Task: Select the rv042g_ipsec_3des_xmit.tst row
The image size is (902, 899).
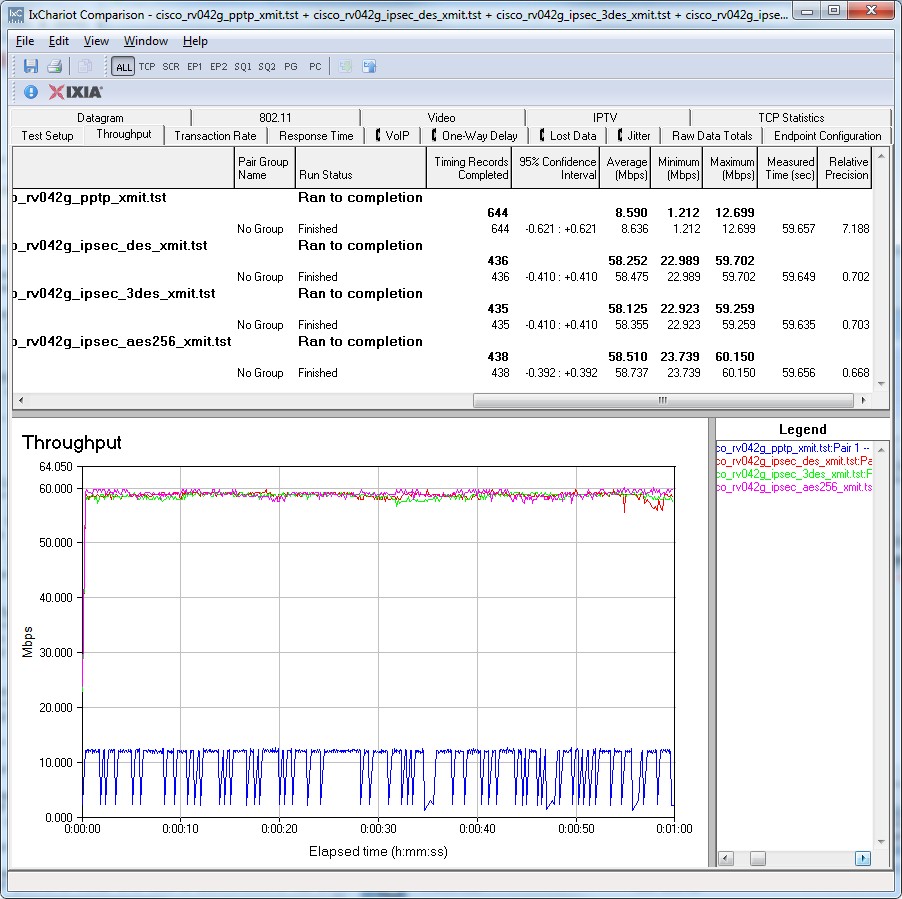Action: coord(442,293)
